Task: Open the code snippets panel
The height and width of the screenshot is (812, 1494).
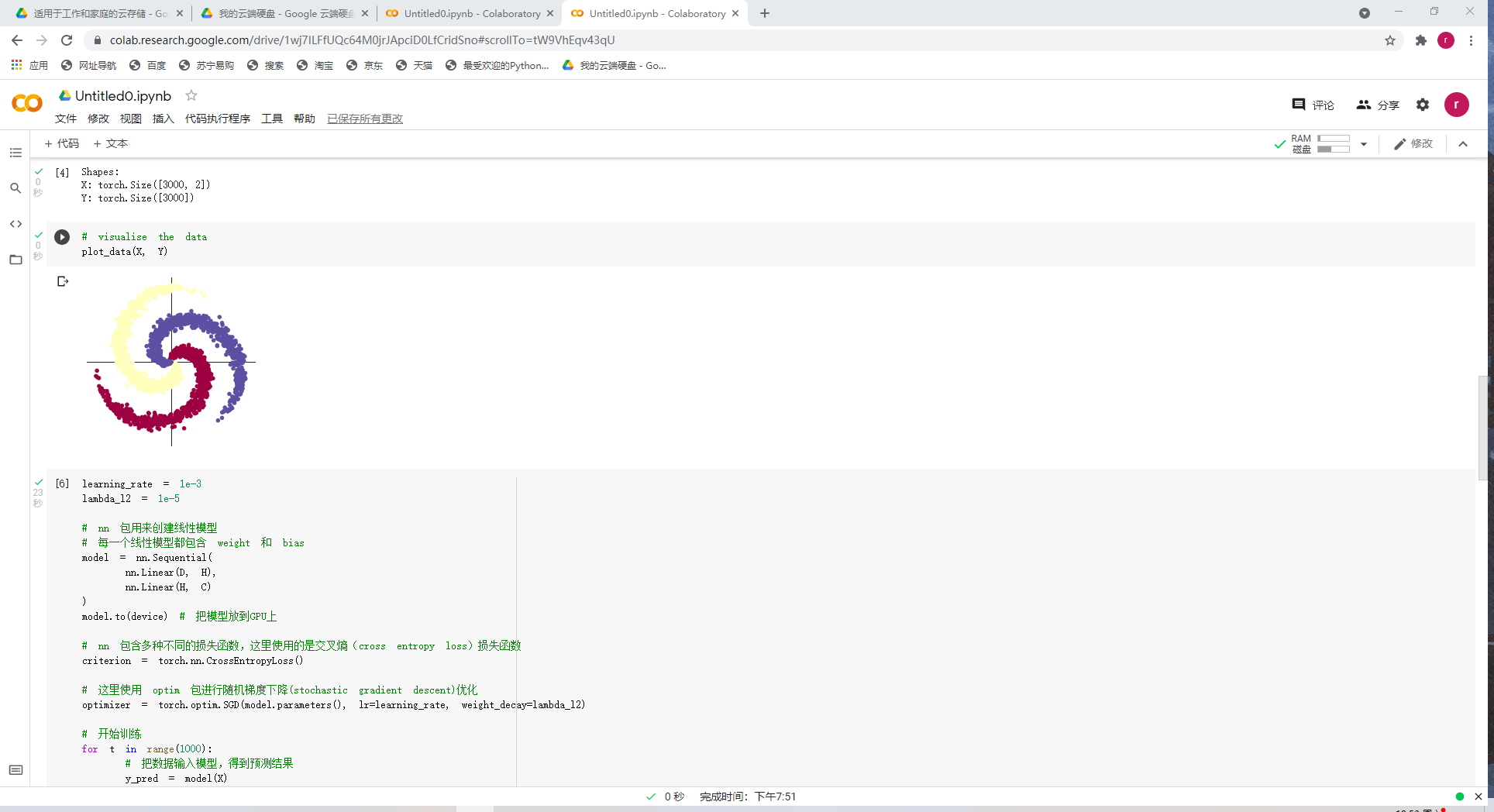Action: click(x=15, y=224)
